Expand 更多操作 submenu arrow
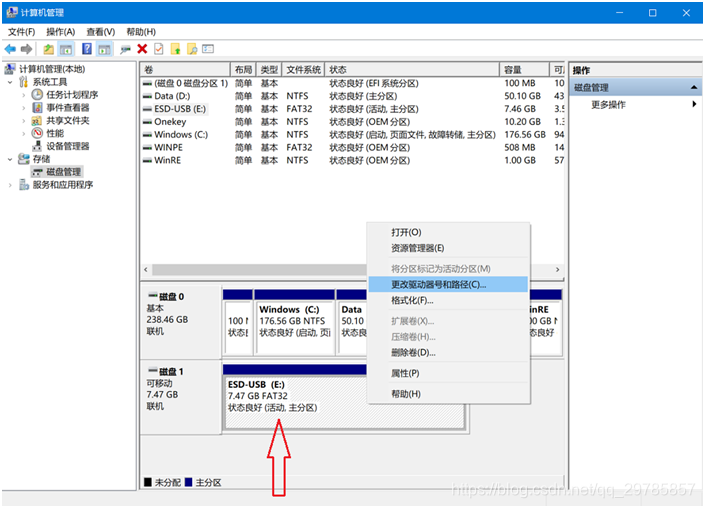 tap(694, 104)
